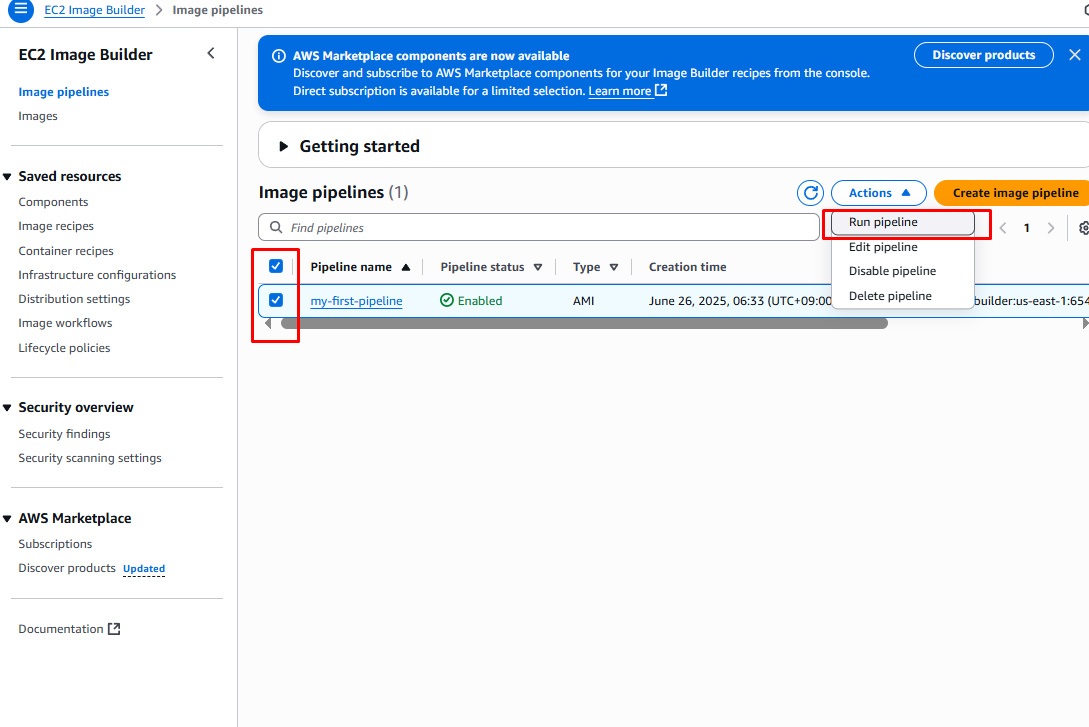Image resolution: width=1089 pixels, height=727 pixels.
Task: Close the Actions dropdown button
Action: click(879, 193)
